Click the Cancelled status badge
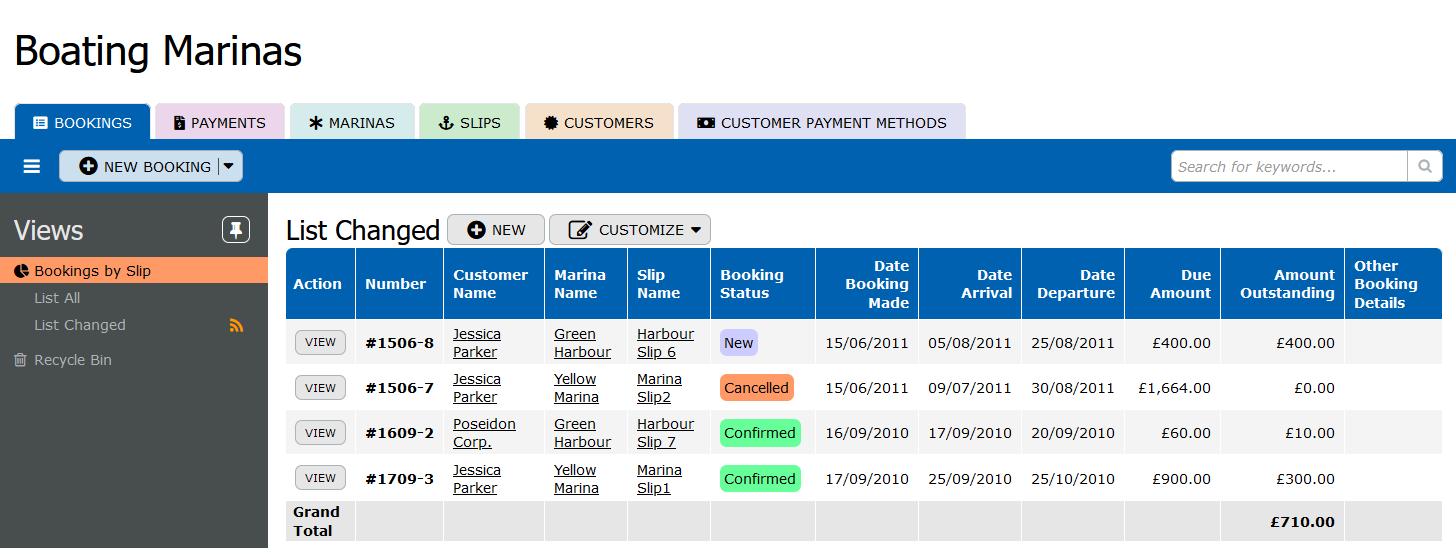The image size is (1456, 548). tap(757, 388)
